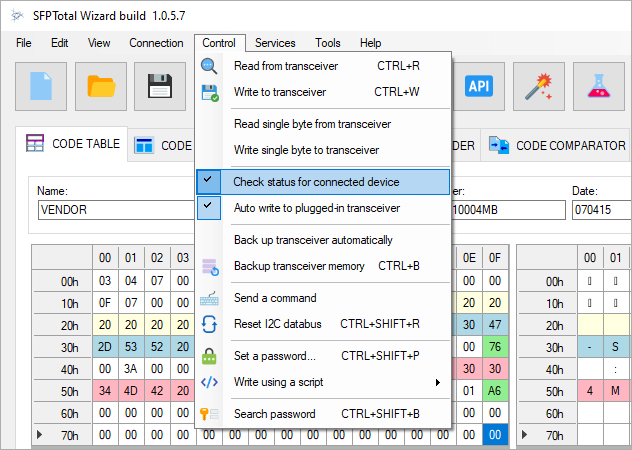632x450 pixels.
Task: Click the flask laboratory toolbar icon
Action: 599,86
